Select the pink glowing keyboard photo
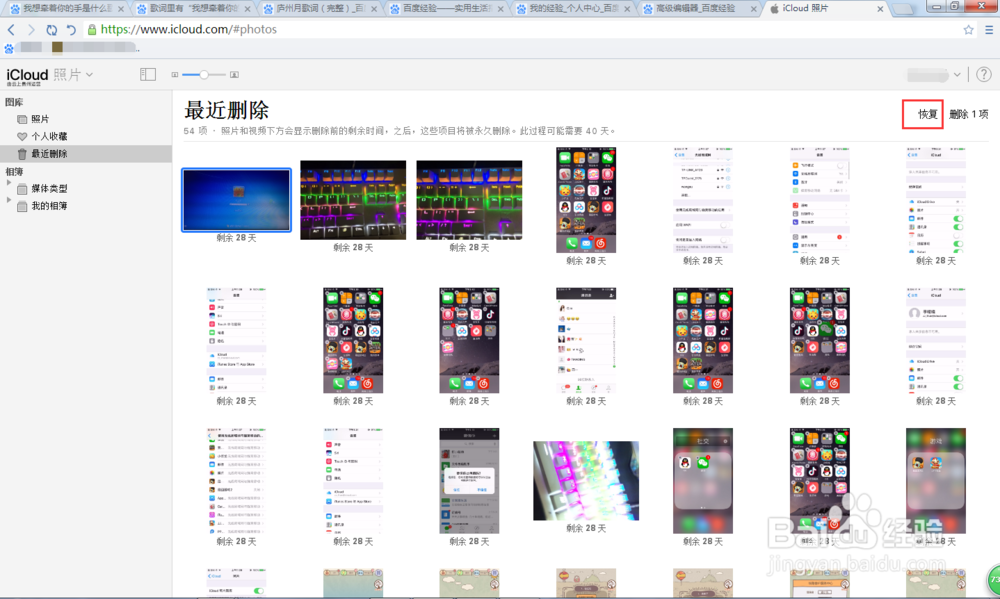The height and width of the screenshot is (599, 1000). [586, 480]
